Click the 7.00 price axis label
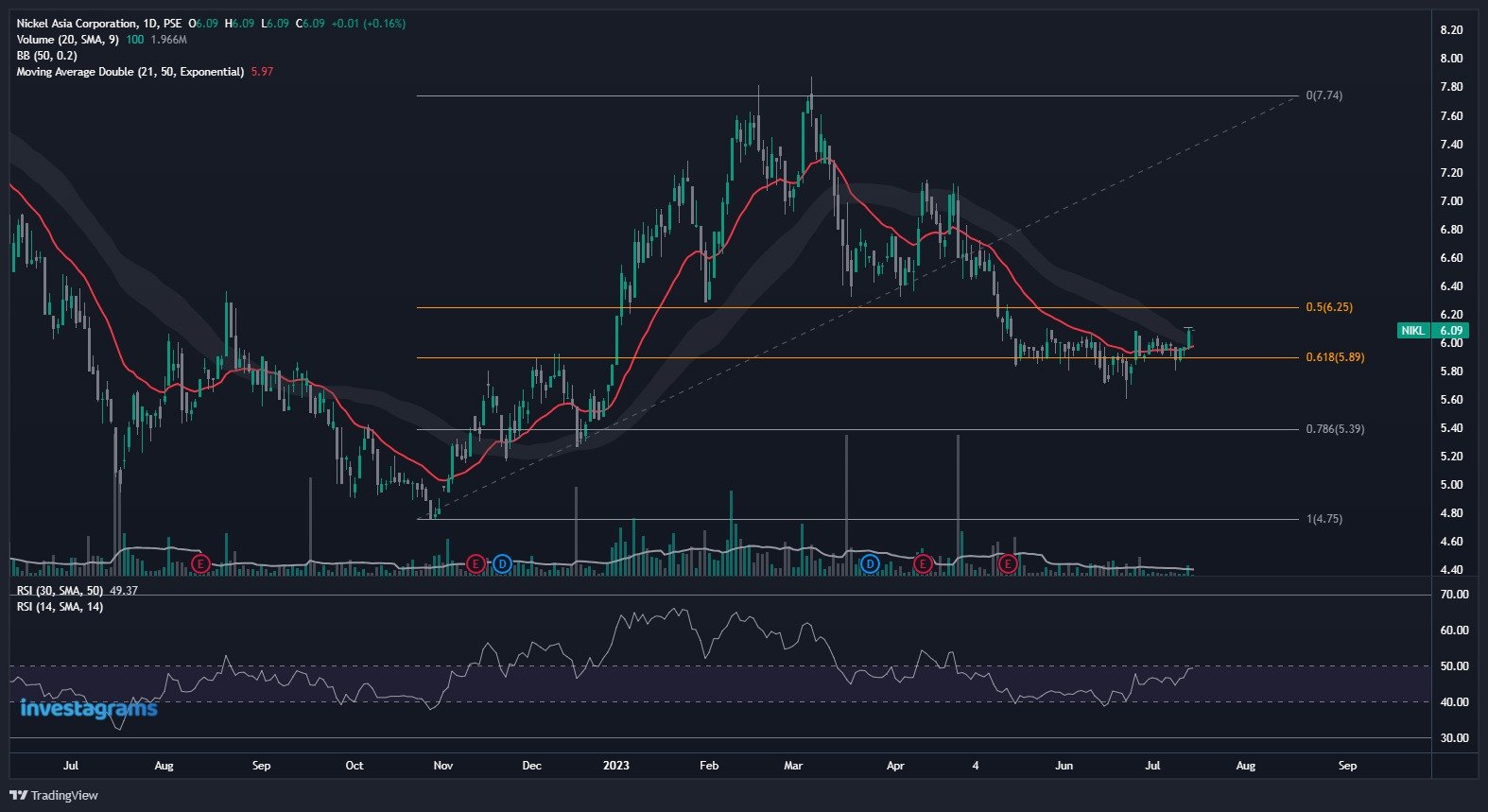 (1451, 201)
